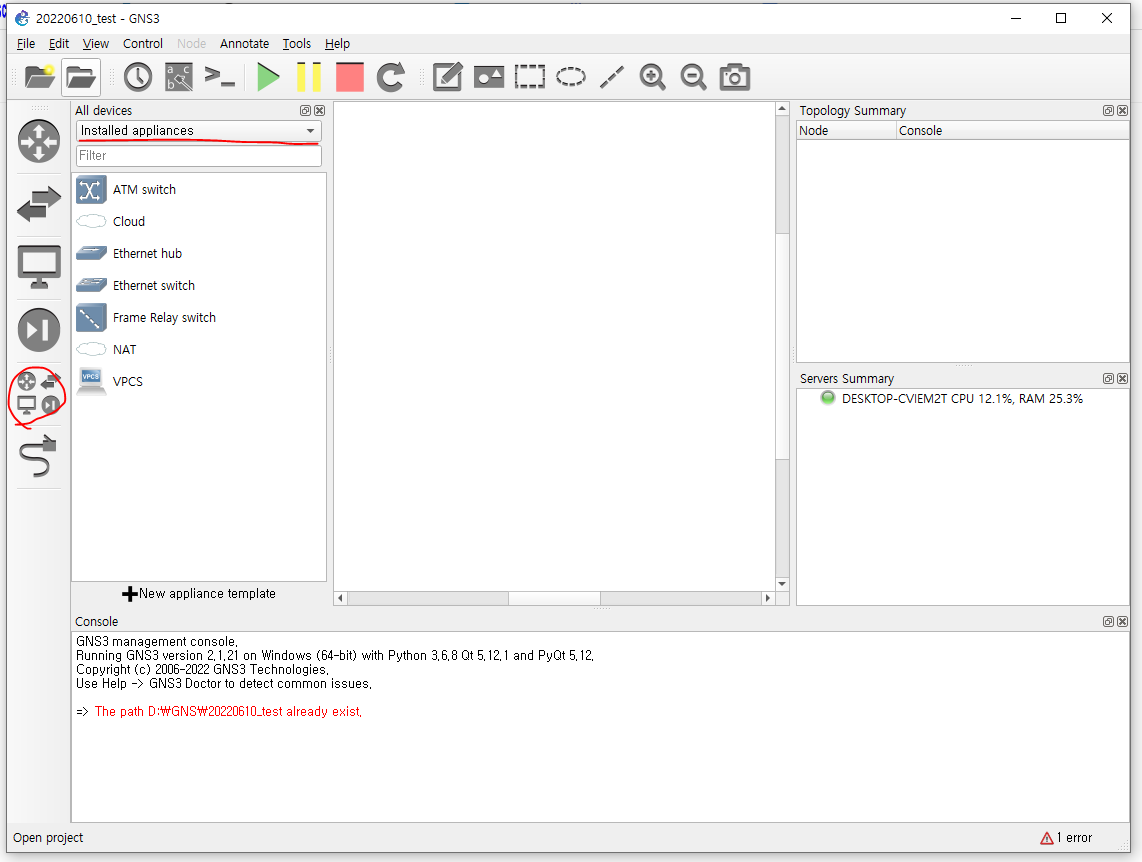Open the Help menu
The image size is (1142, 862).
(x=337, y=44)
